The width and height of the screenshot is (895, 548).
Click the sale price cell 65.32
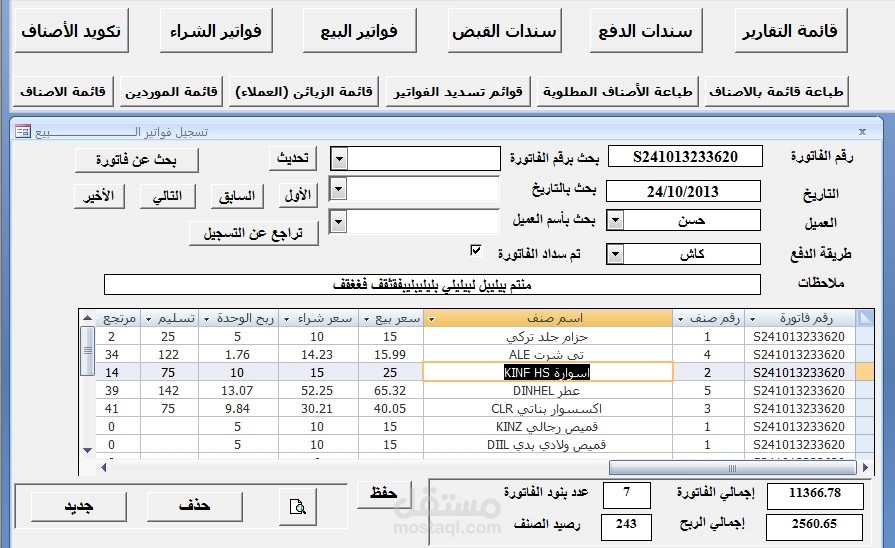point(390,390)
